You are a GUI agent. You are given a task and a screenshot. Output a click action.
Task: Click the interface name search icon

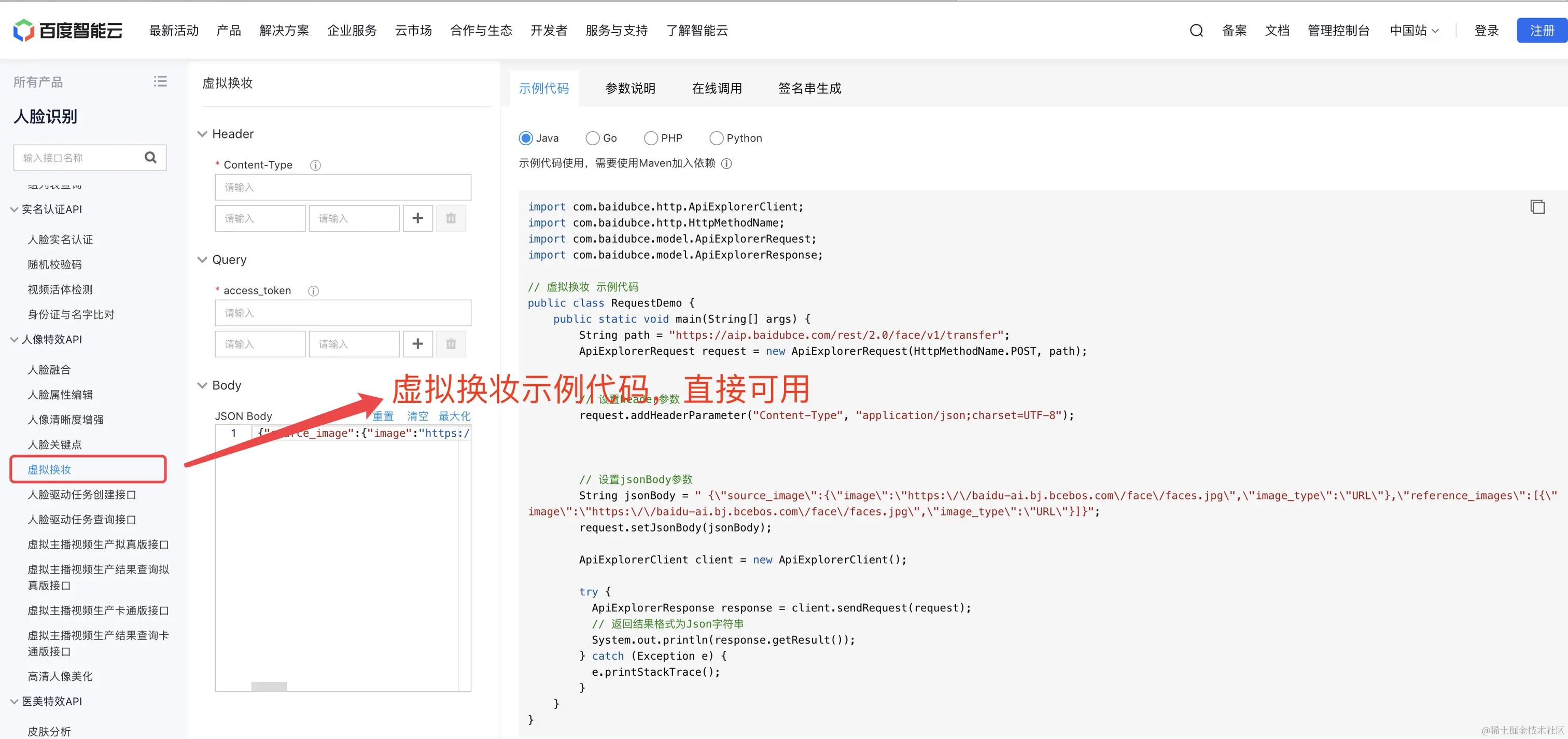coord(150,158)
